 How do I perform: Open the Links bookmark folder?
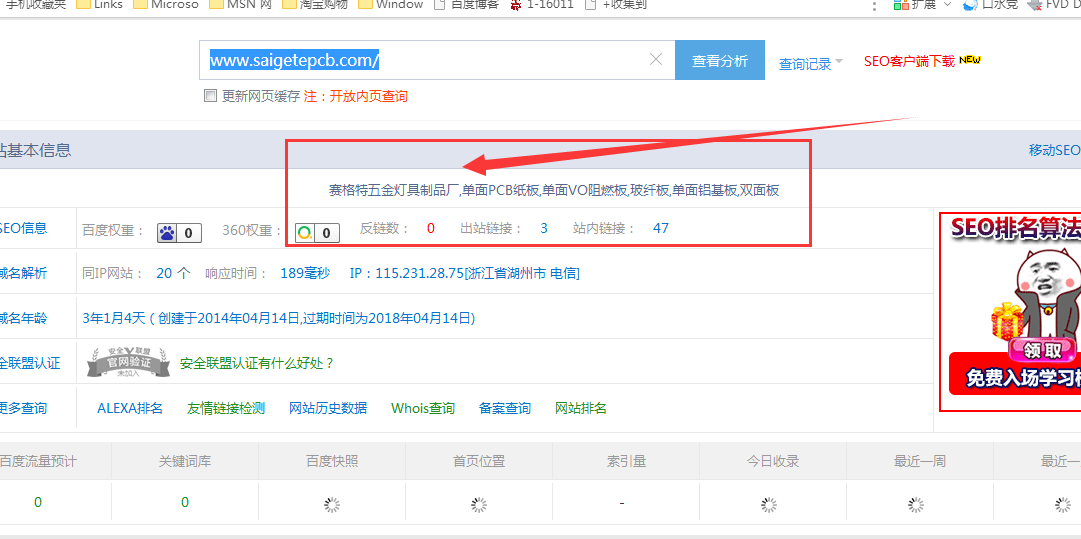tap(101, 5)
